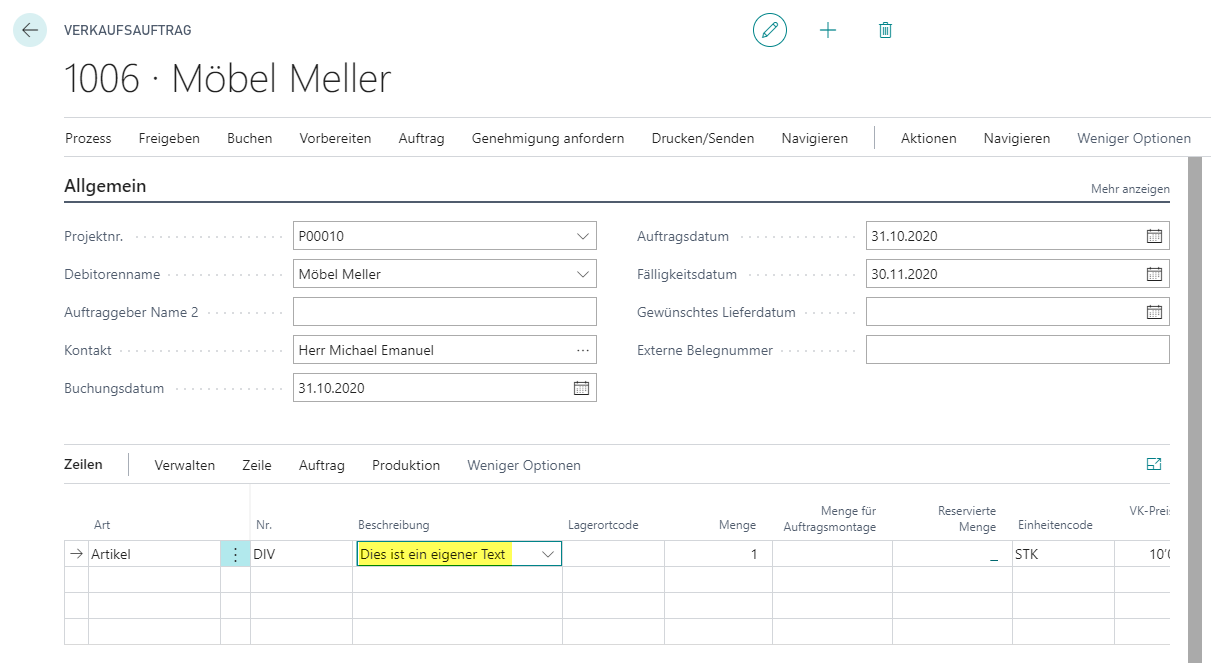Screen dimensions: 1211x663
Task: Click the Art cell Artikel
Action: point(154,554)
